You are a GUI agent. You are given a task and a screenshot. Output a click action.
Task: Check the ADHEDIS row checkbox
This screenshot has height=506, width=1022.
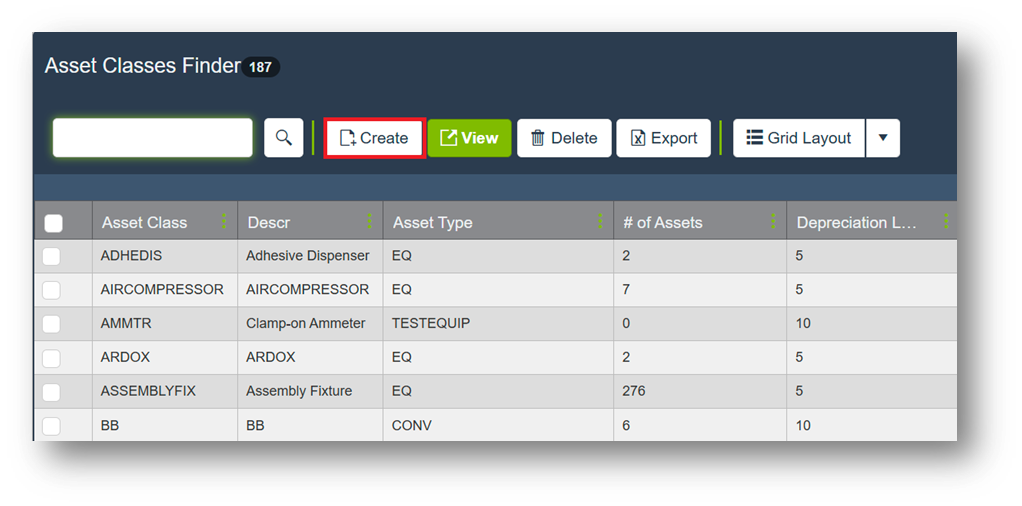coord(52,257)
